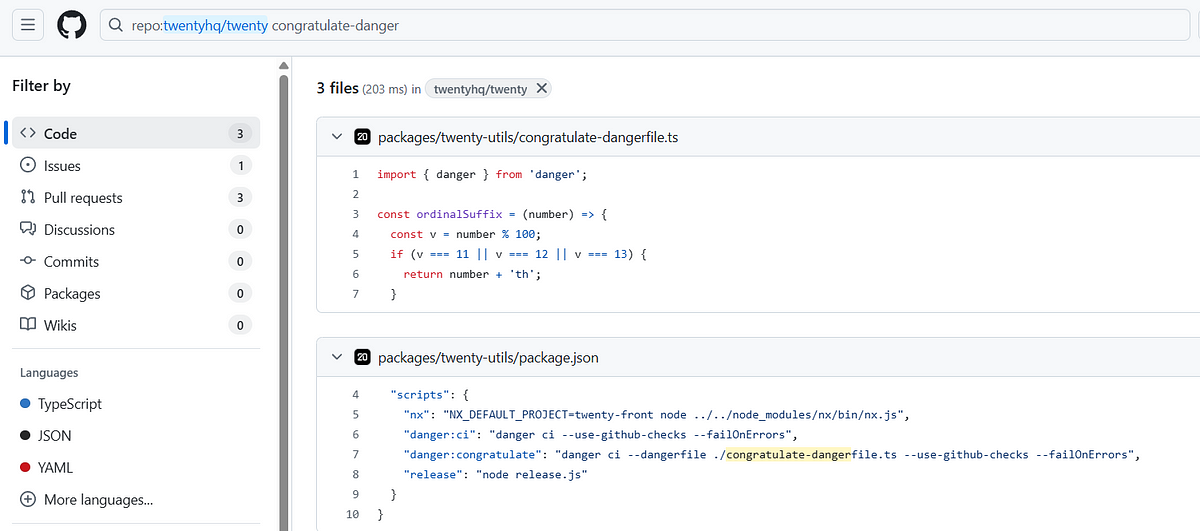Click the scrollbar up arrow
The image size is (1200, 531).
click(284, 66)
